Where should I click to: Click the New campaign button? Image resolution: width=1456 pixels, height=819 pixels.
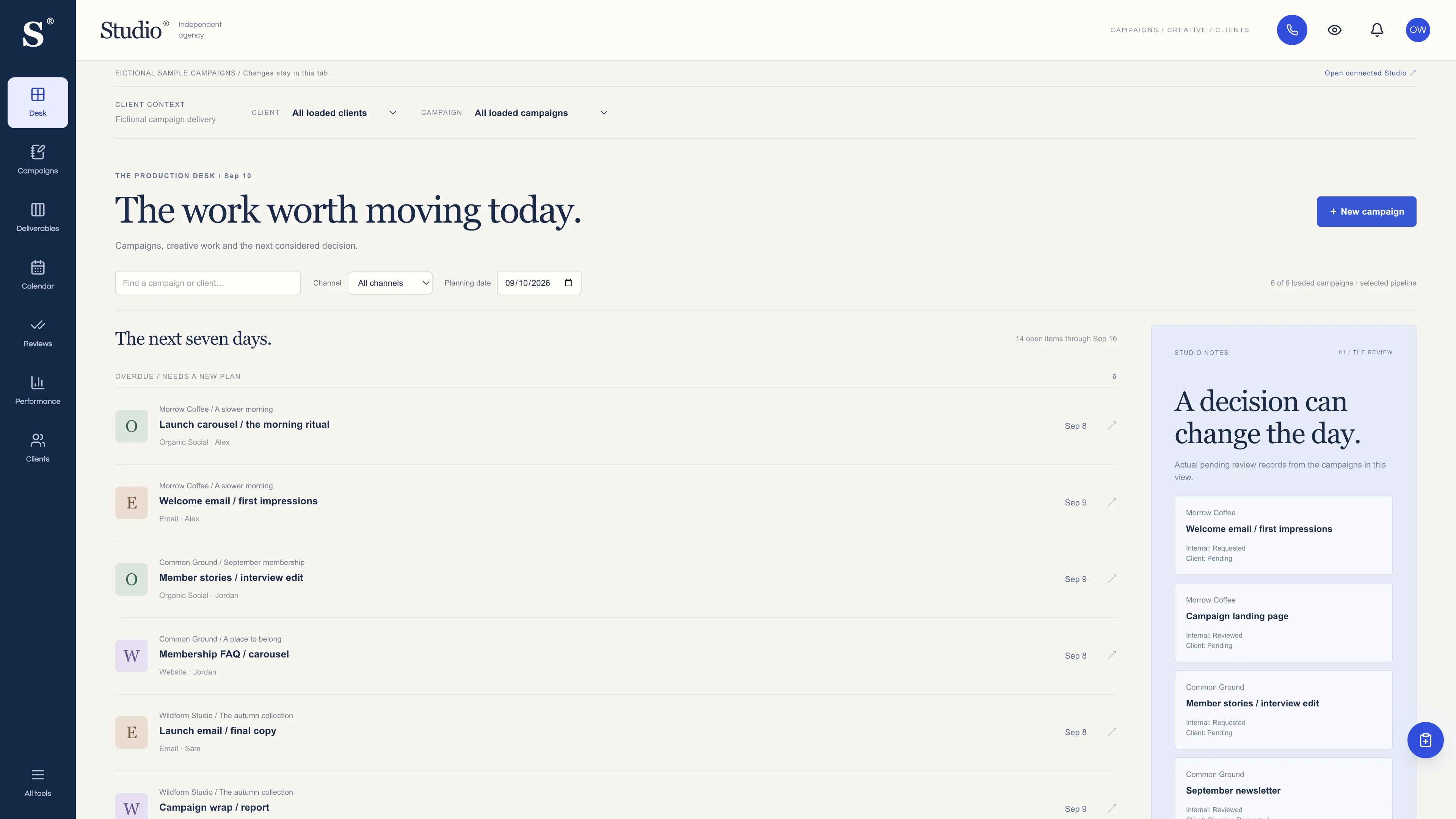pos(1366,212)
